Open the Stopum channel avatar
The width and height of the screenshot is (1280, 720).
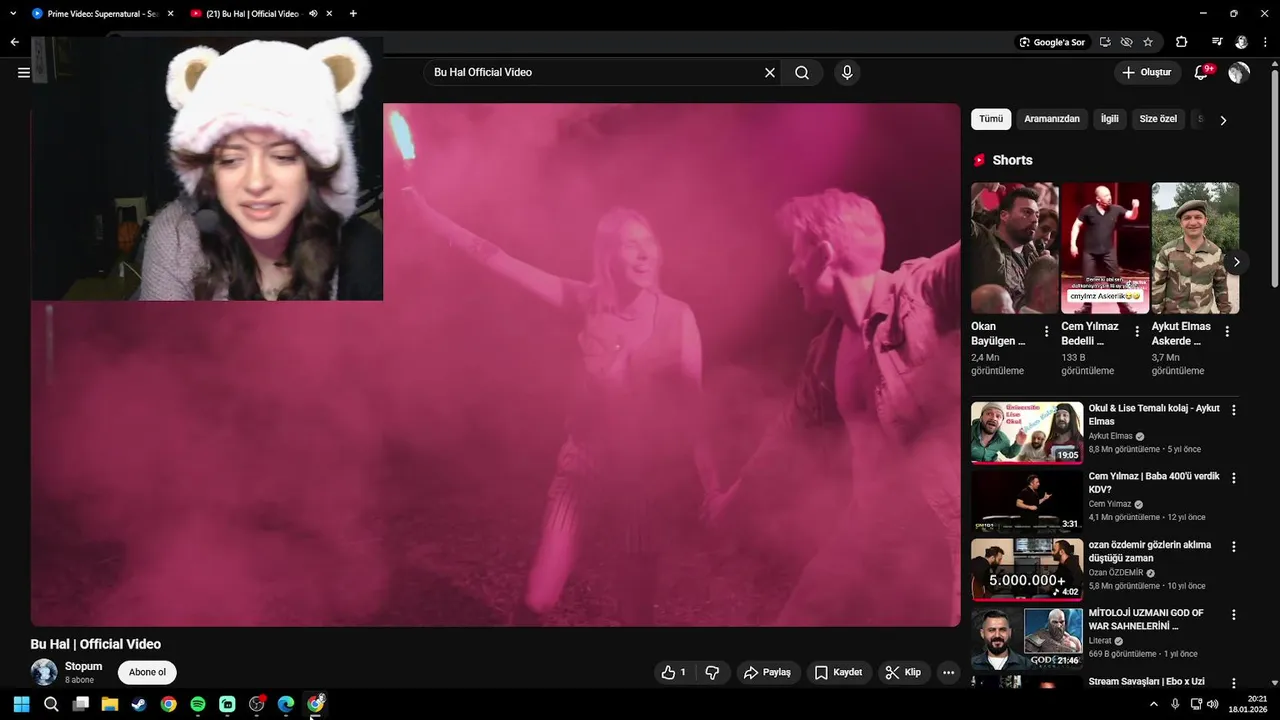coord(44,672)
